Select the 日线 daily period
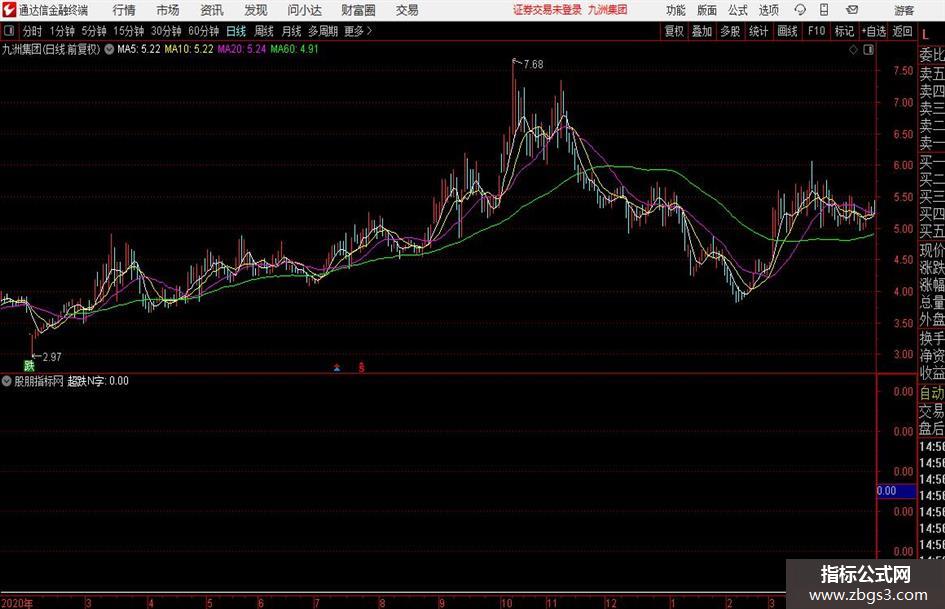 (x=236, y=31)
